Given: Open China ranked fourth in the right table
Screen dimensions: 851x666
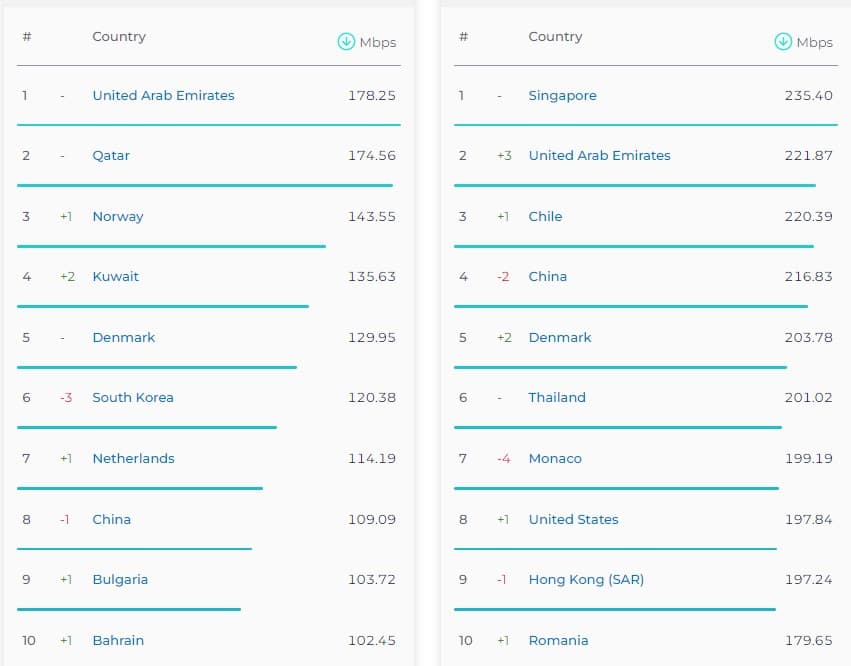Looking at the screenshot, I should click(x=547, y=277).
